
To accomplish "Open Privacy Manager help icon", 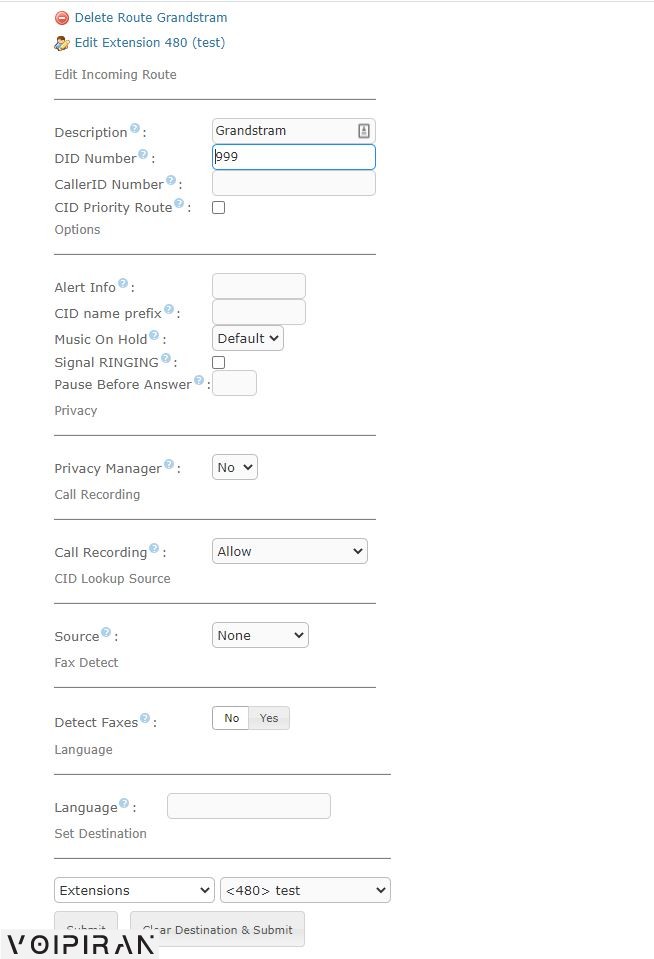I will click(169, 464).
